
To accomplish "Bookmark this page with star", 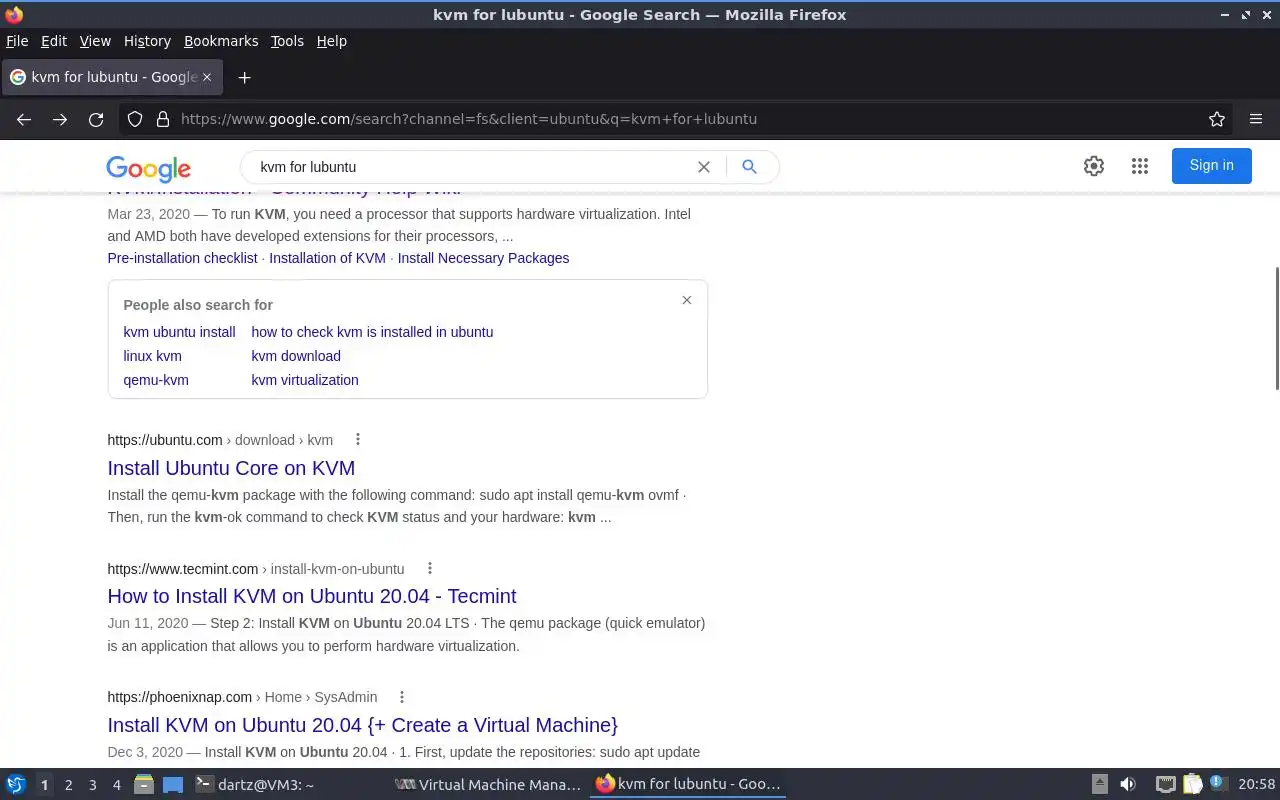I will (1217, 119).
